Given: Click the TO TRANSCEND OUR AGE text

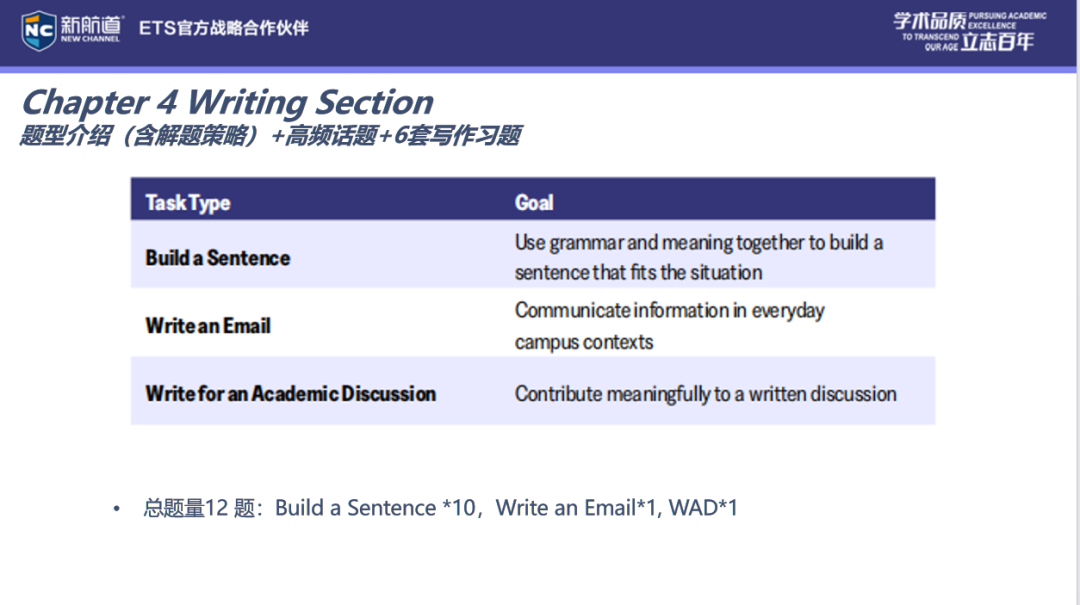Looking at the screenshot, I should (930, 42).
